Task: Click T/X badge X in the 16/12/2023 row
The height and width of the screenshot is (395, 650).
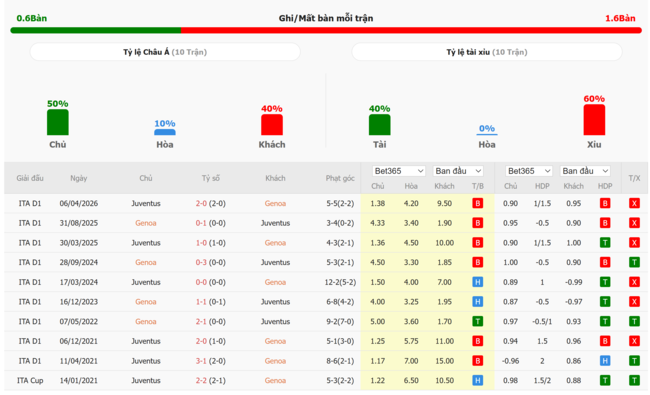Action: tap(634, 302)
